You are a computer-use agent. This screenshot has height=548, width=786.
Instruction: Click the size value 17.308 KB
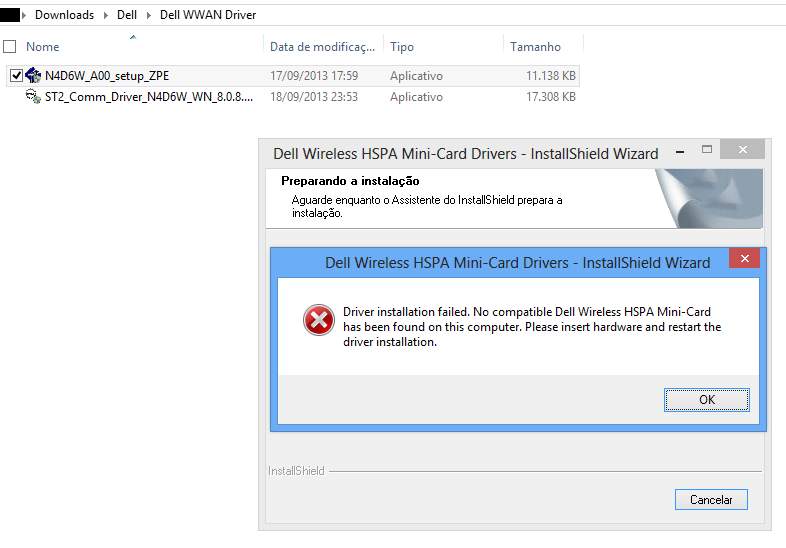point(550,97)
